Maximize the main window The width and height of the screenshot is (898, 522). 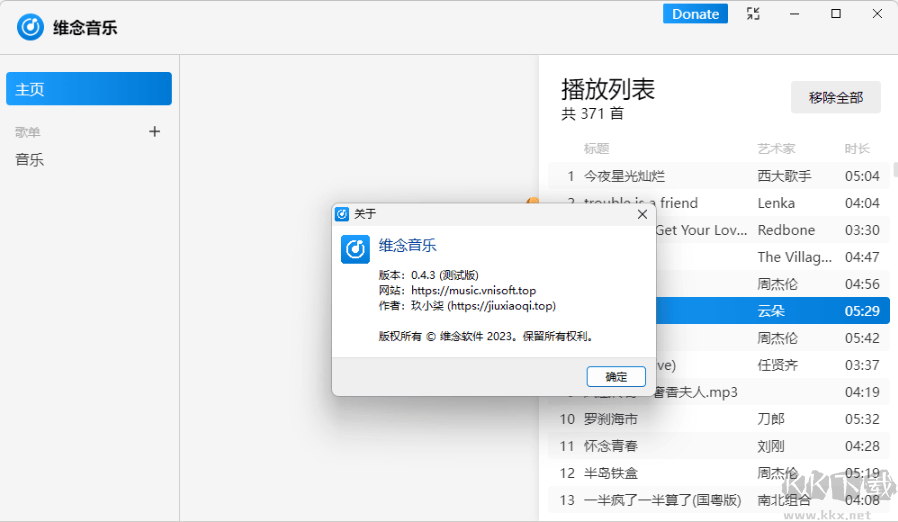tap(836, 14)
